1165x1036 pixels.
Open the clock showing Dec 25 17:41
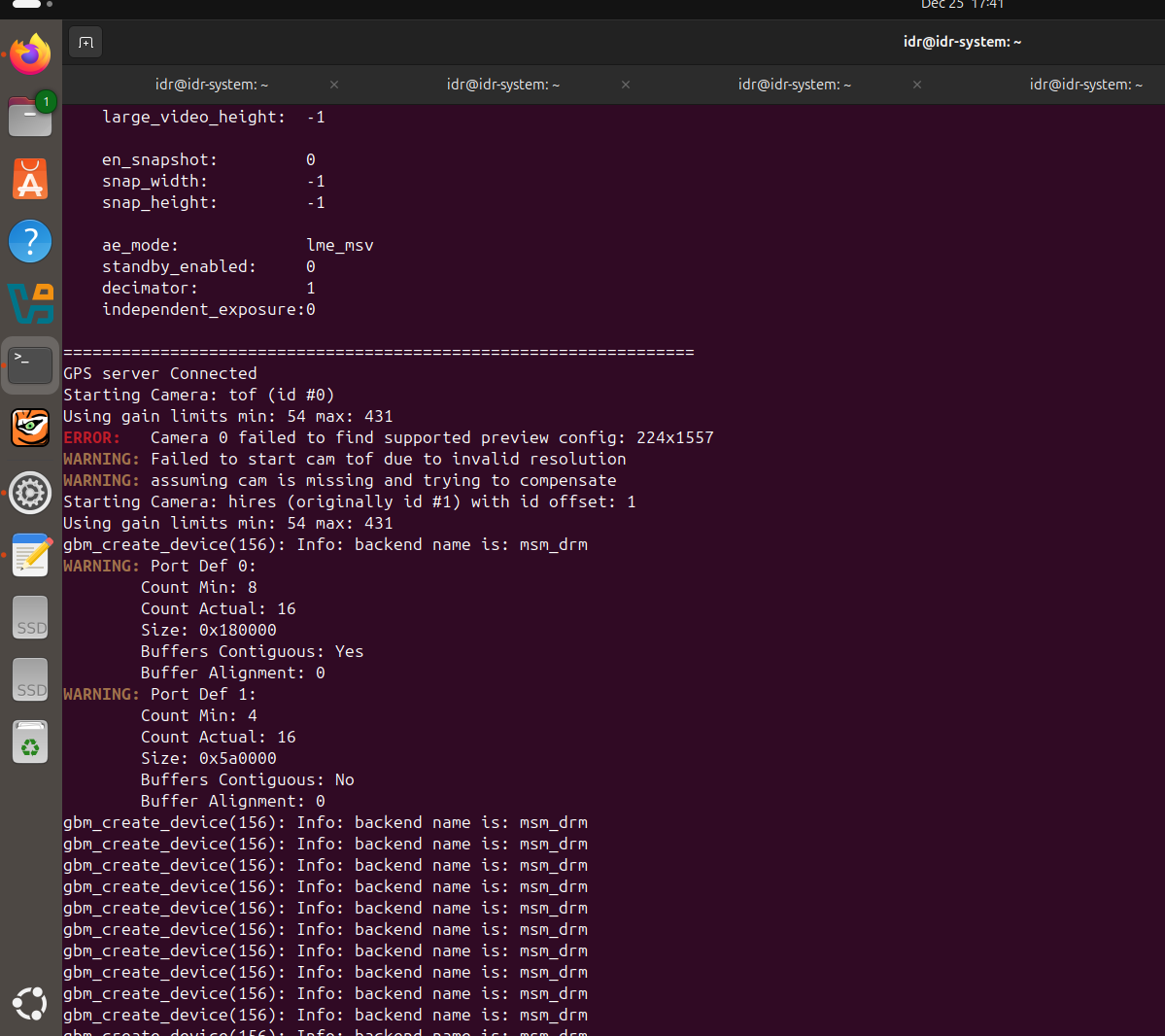click(x=962, y=5)
